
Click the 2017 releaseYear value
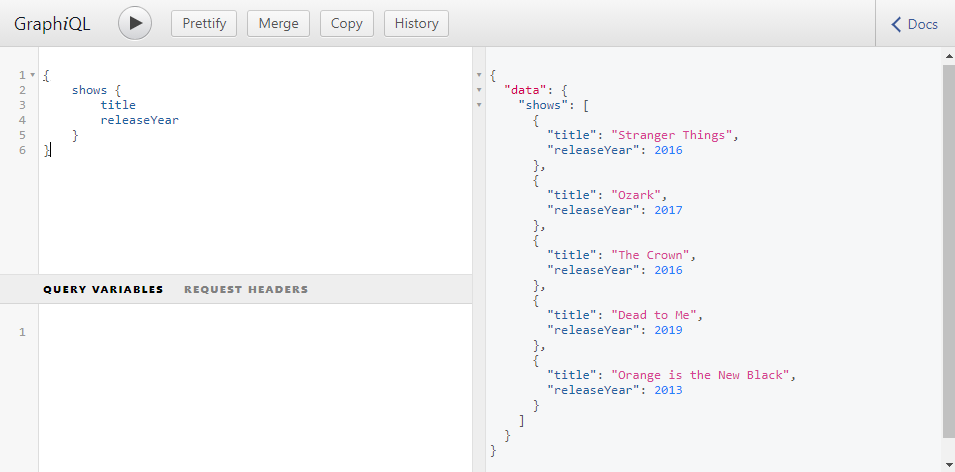coord(668,210)
